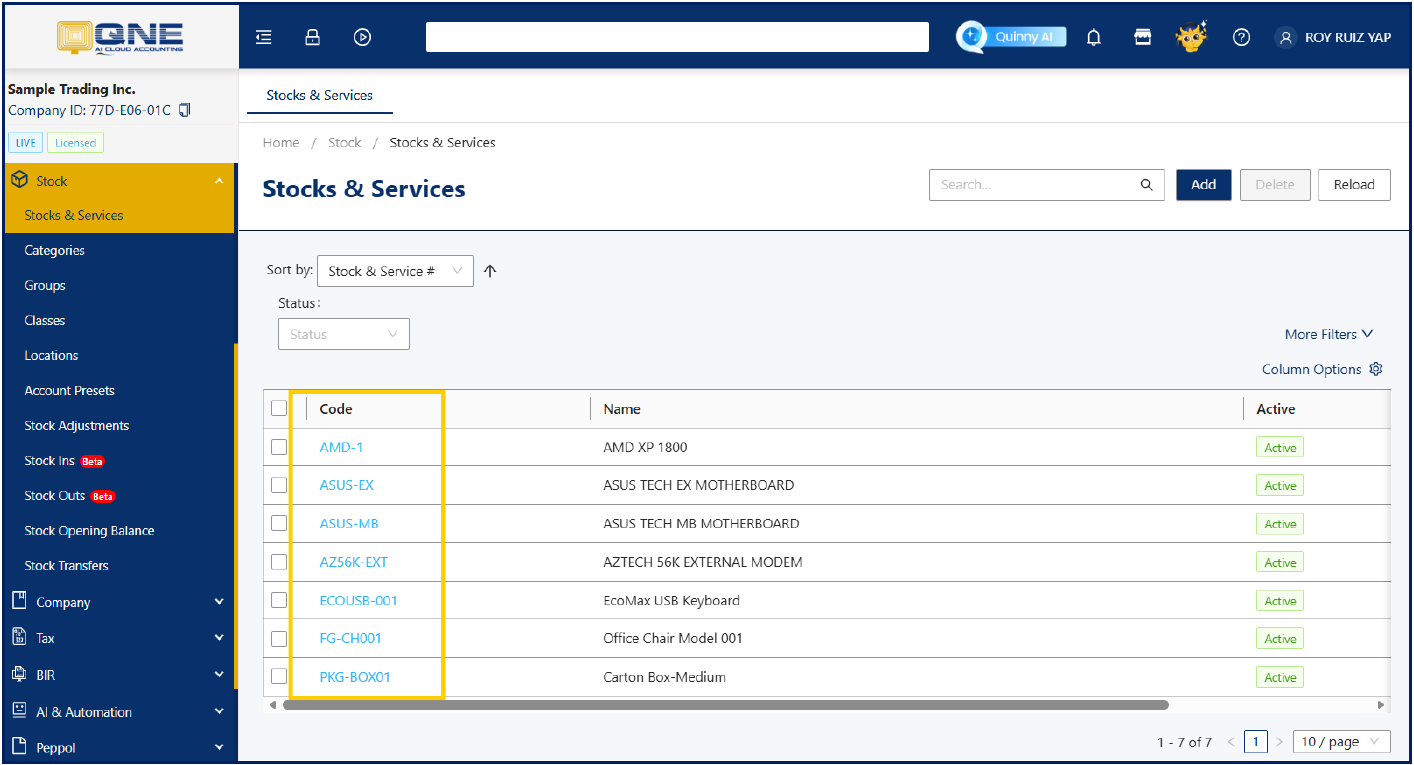Click Home breadcrumb link
This screenshot has height=765, width=1414.
pyautogui.click(x=281, y=142)
